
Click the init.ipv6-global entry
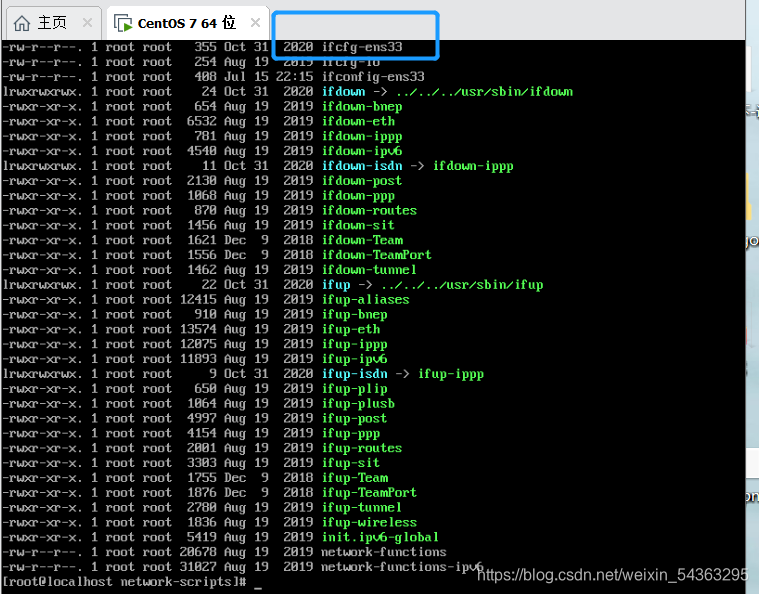tap(380, 537)
